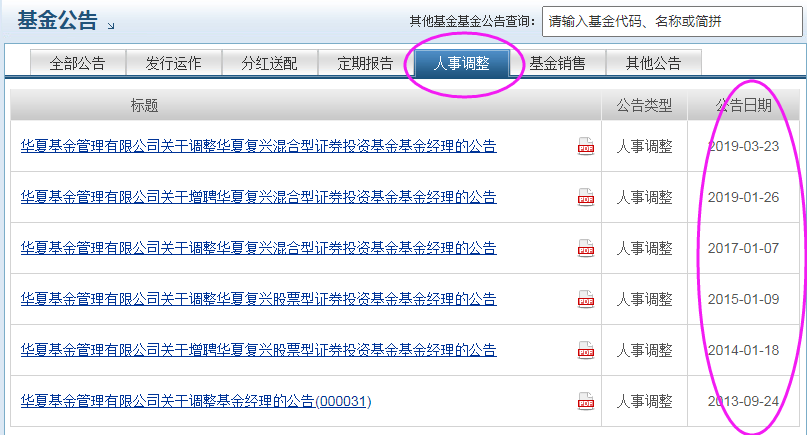The height and width of the screenshot is (435, 807).
Task: Click the 基金公告 section heading
Action: click(x=57, y=21)
